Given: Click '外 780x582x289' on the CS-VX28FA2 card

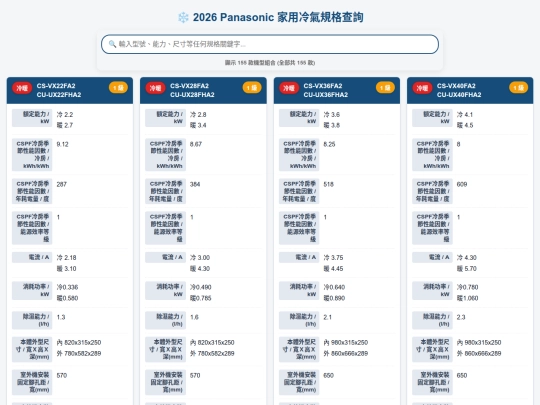Looking at the screenshot, I should pyautogui.click(x=212, y=353).
